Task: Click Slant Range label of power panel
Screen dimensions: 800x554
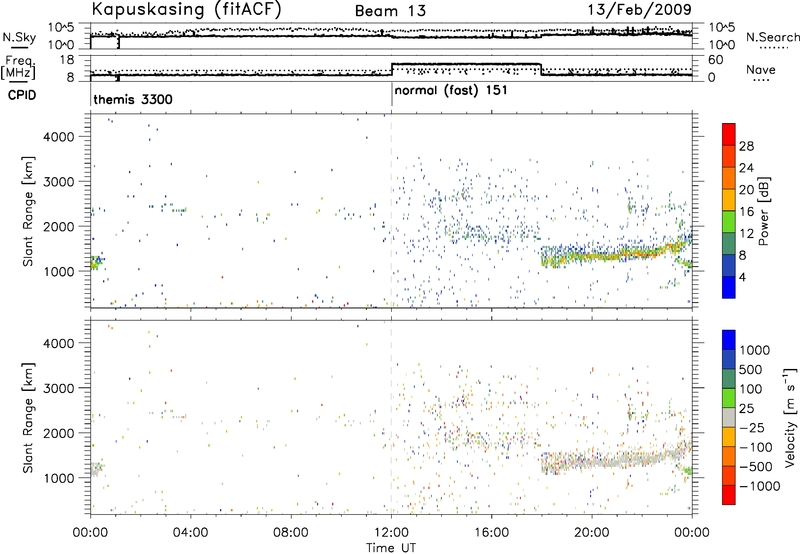Action: [x=28, y=211]
